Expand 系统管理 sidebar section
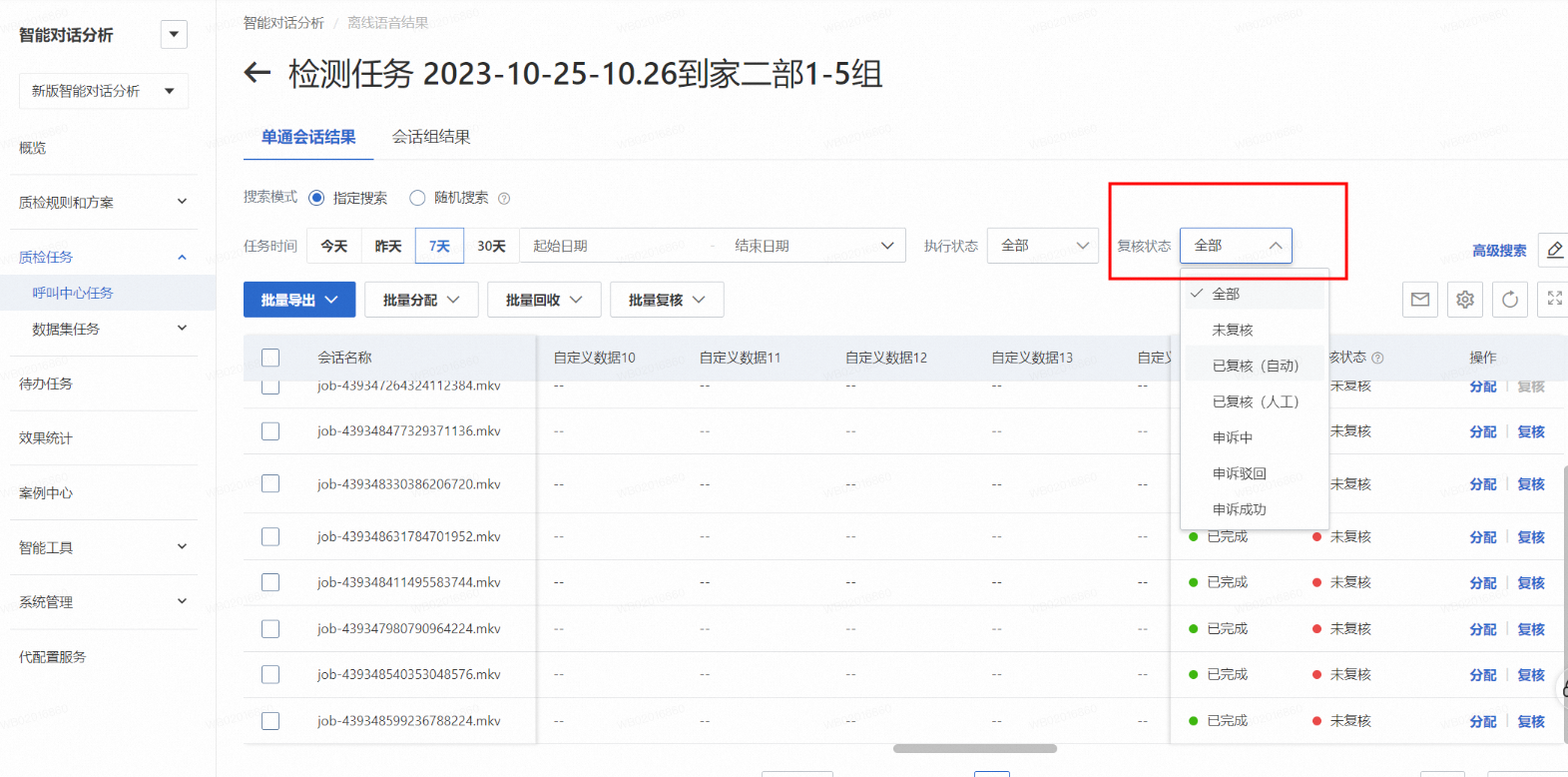Image resolution: width=1568 pixels, height=777 pixels. 182,601
